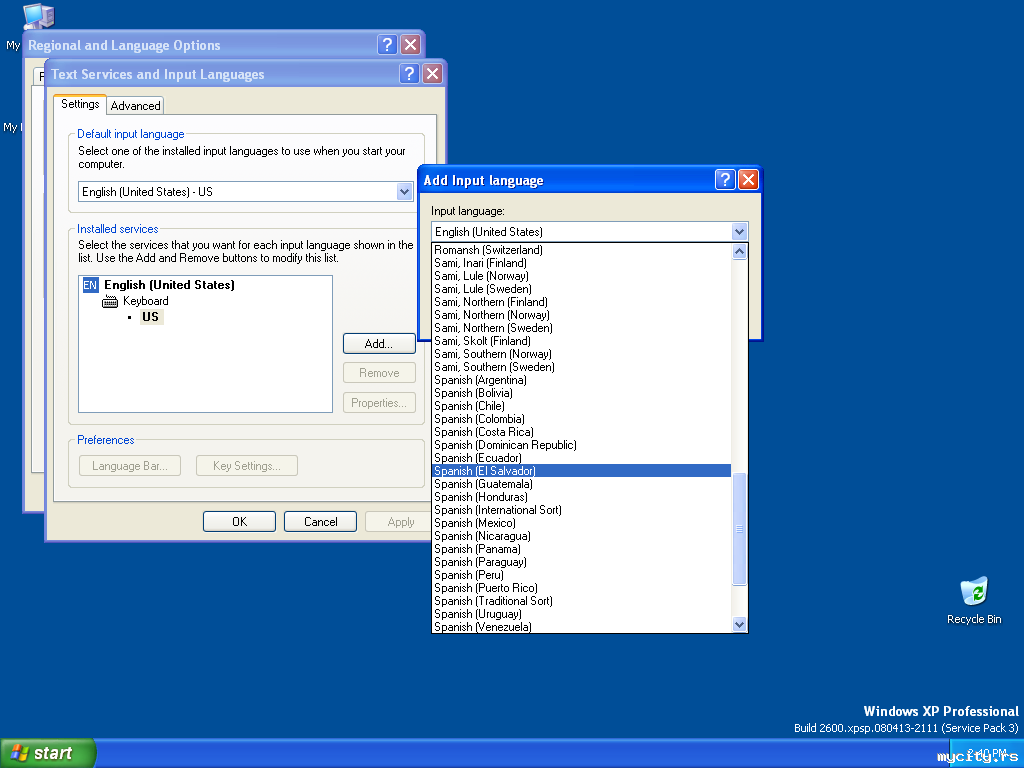Choose Spanish (Ecuador)
Image resolution: width=1024 pixels, height=768 pixels.
[581, 458]
